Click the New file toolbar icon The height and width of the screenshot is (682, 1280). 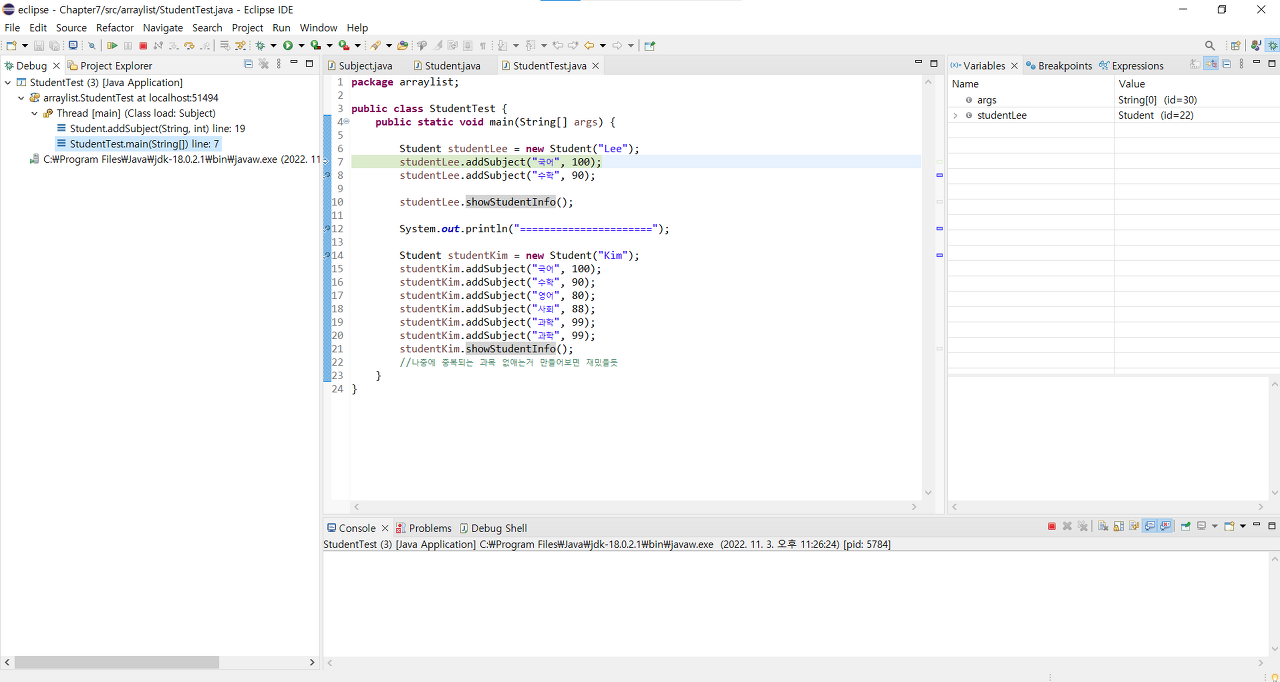tap(10, 45)
